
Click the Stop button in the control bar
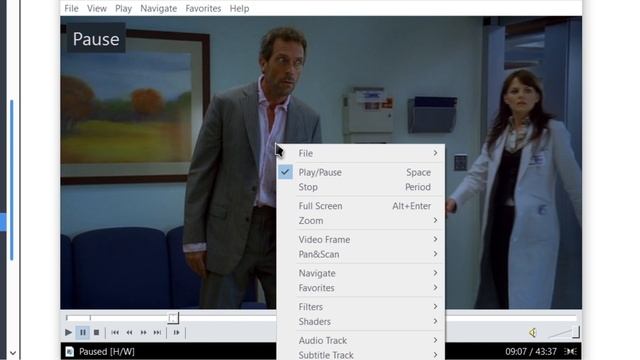tap(96, 333)
